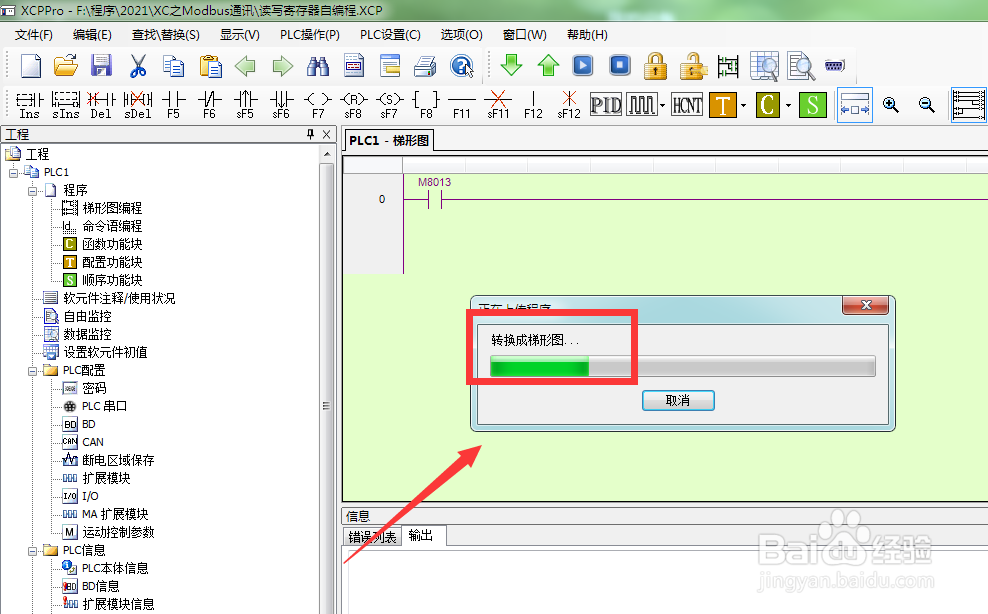Open dropdown arrow beside C block button
The image size is (988, 614).
[788, 105]
